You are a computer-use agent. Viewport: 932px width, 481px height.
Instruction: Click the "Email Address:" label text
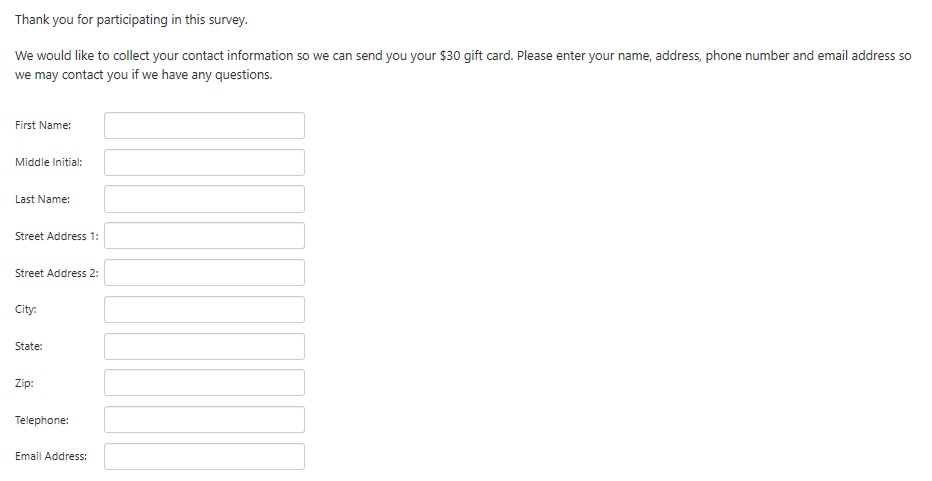51,457
